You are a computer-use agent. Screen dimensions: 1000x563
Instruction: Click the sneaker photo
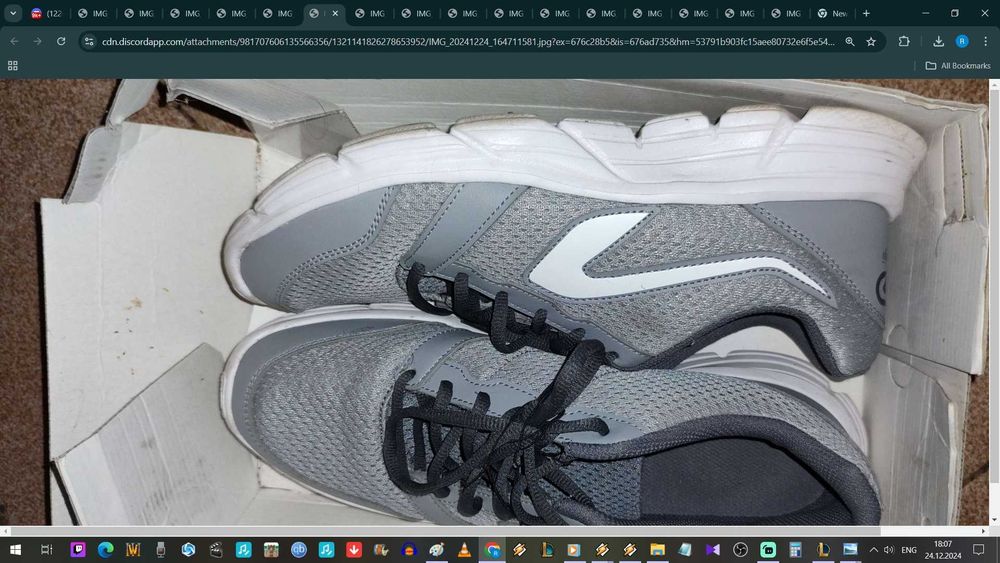pyautogui.click(x=494, y=302)
